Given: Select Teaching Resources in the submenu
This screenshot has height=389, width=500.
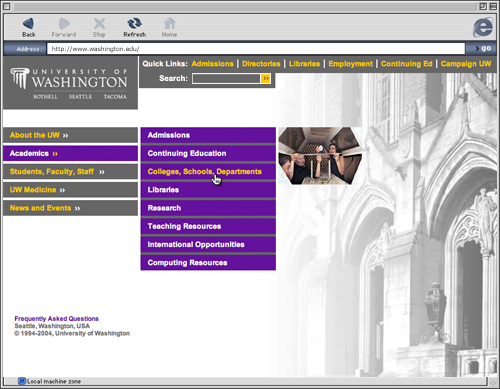Looking at the screenshot, I should (x=208, y=226).
